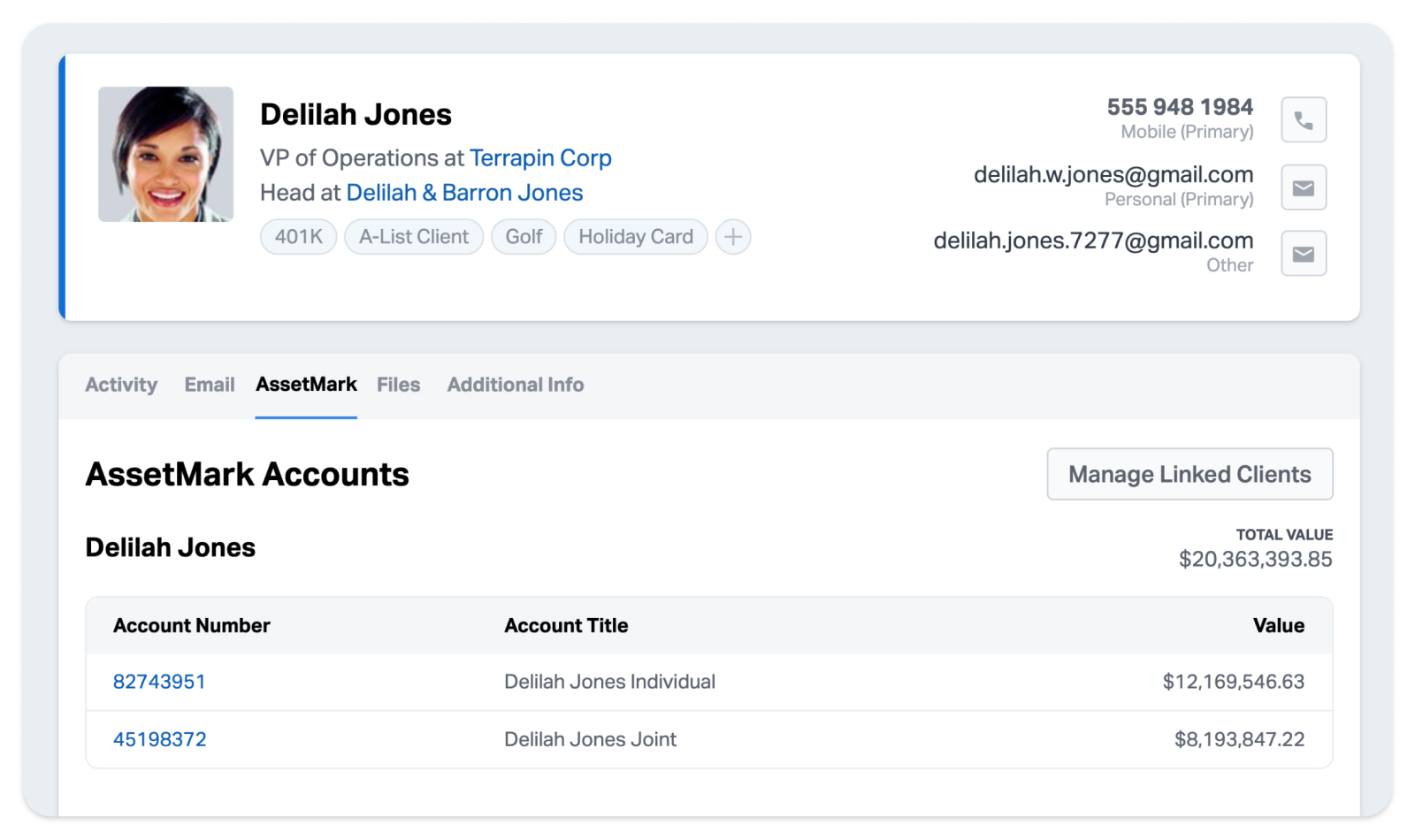Select the A-List Client tag
Viewport: 1415px width, 840px height.
pyautogui.click(x=413, y=237)
